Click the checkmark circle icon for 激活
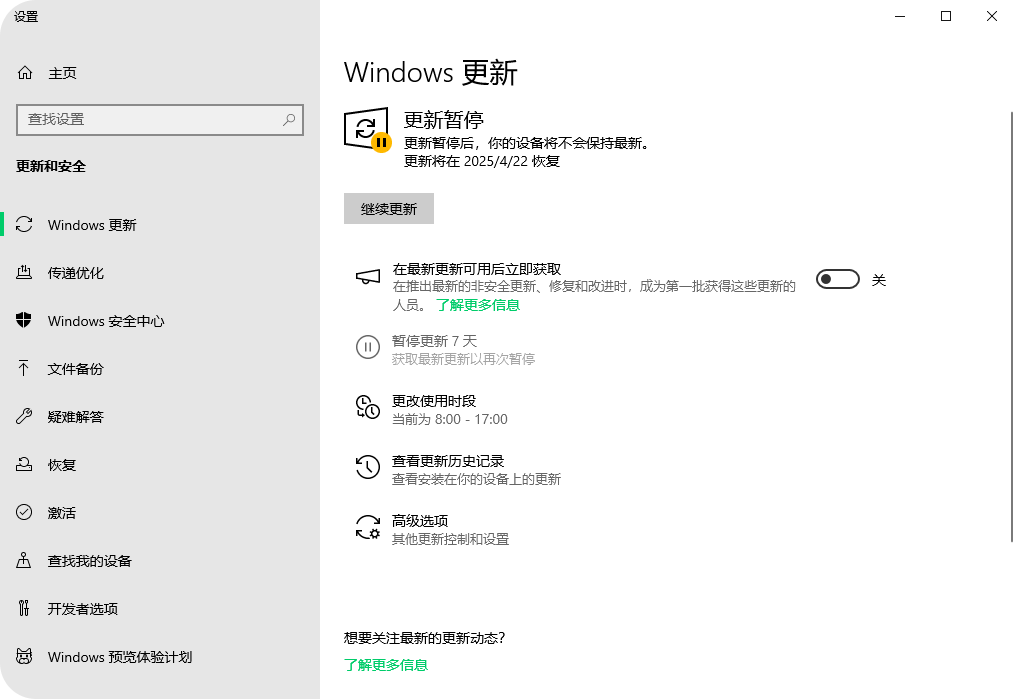The width and height of the screenshot is (1015, 699). (x=24, y=512)
